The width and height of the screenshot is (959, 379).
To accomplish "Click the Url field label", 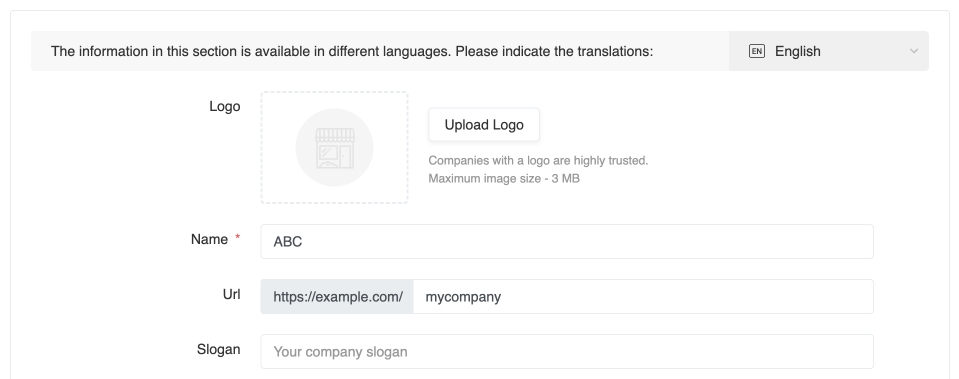I will [231, 295].
